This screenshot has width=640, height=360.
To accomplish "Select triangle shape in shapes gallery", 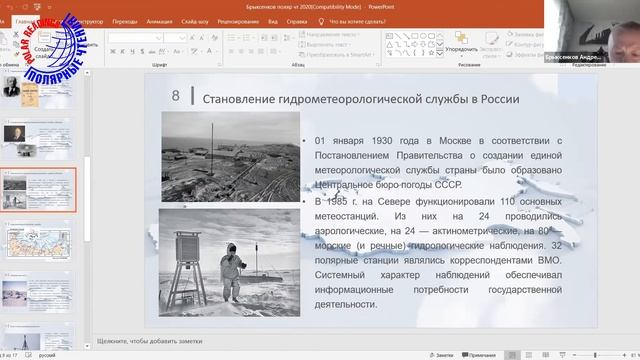I will pos(389,44).
